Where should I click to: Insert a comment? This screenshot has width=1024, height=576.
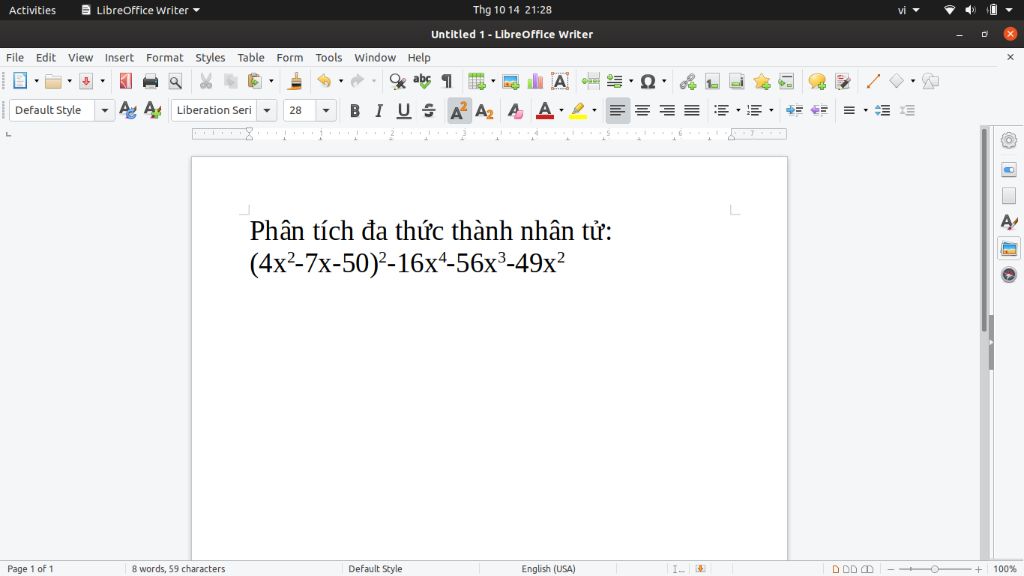[x=817, y=81]
